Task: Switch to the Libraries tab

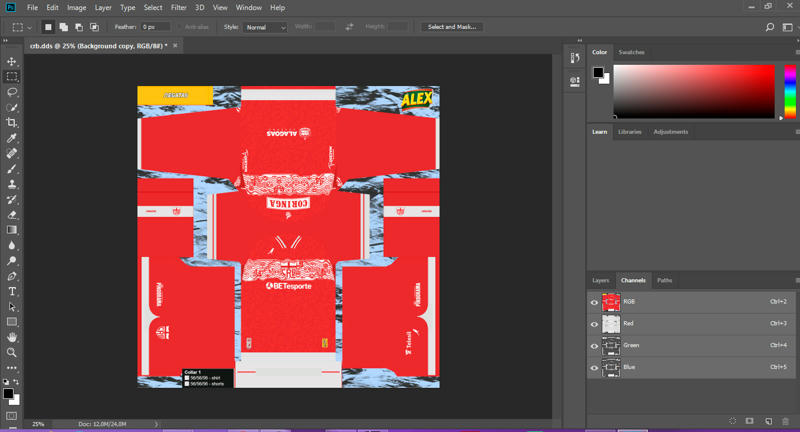Action: pyautogui.click(x=630, y=132)
